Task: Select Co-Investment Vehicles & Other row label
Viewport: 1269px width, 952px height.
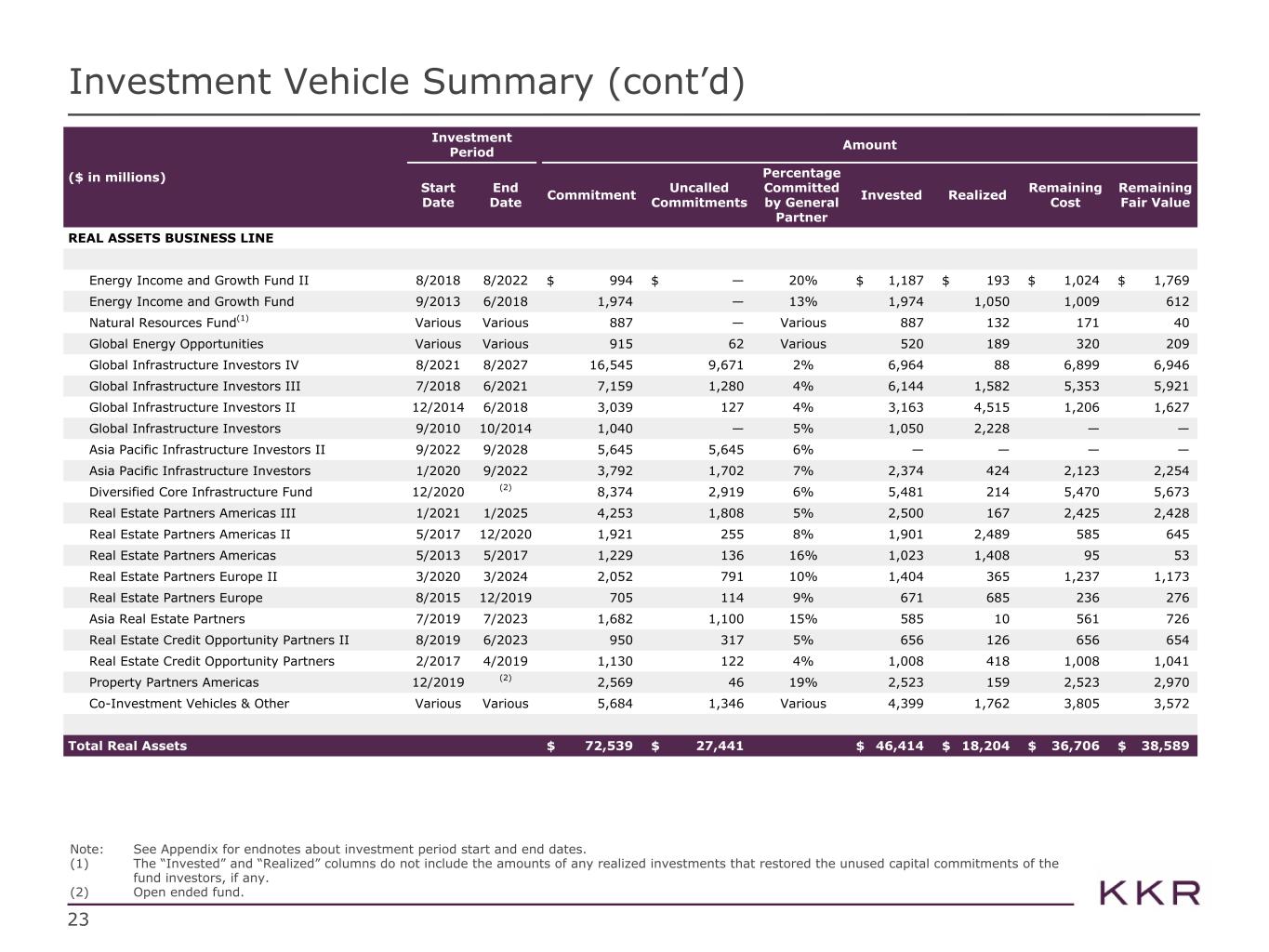Action: [189, 704]
